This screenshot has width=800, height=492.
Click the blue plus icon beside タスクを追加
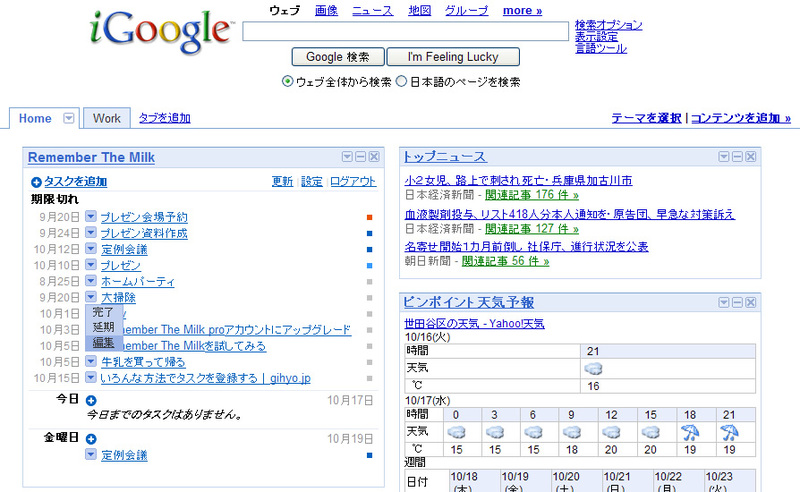(x=36, y=182)
